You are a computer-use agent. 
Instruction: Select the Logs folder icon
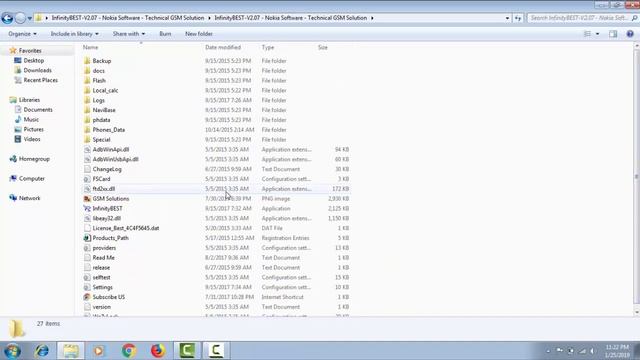87,100
